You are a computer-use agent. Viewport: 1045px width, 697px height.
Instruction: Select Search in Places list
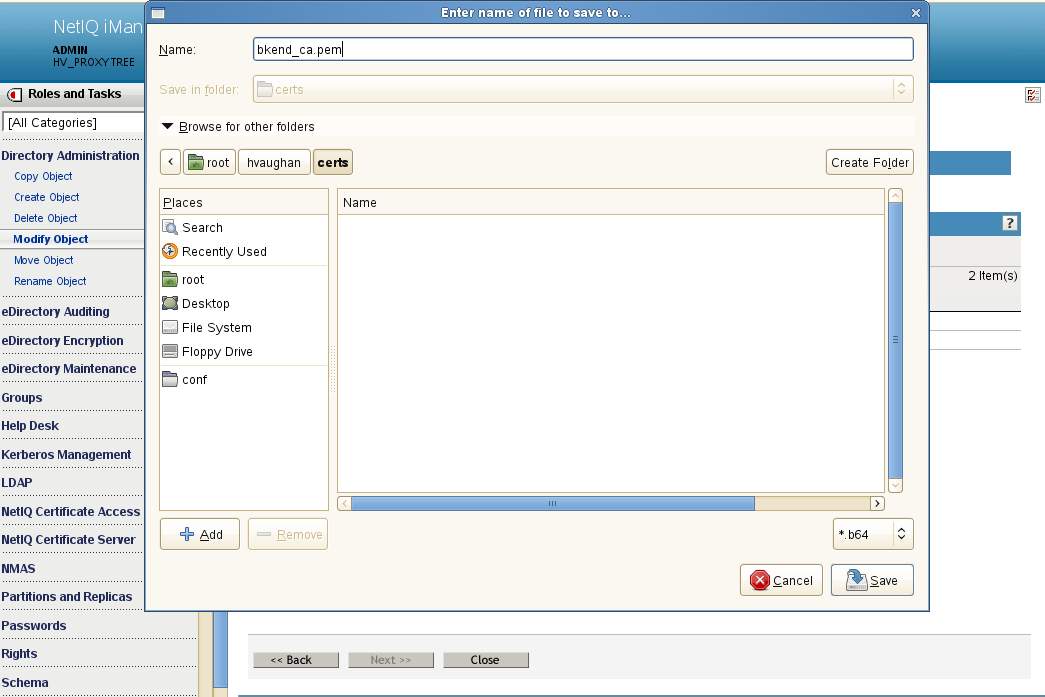[244, 227]
